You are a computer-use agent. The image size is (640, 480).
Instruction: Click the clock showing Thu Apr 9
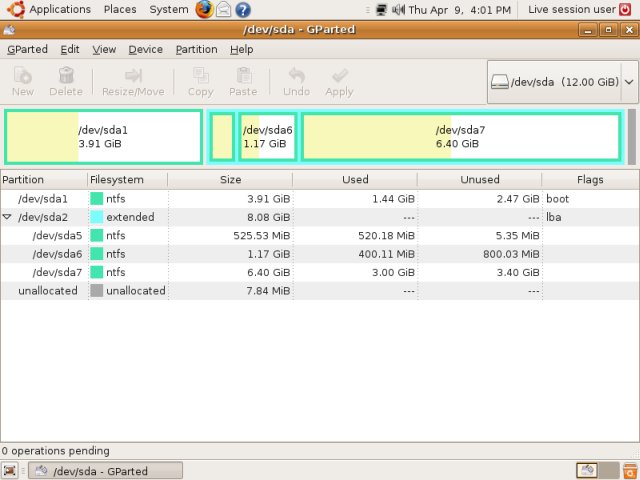(460, 9)
